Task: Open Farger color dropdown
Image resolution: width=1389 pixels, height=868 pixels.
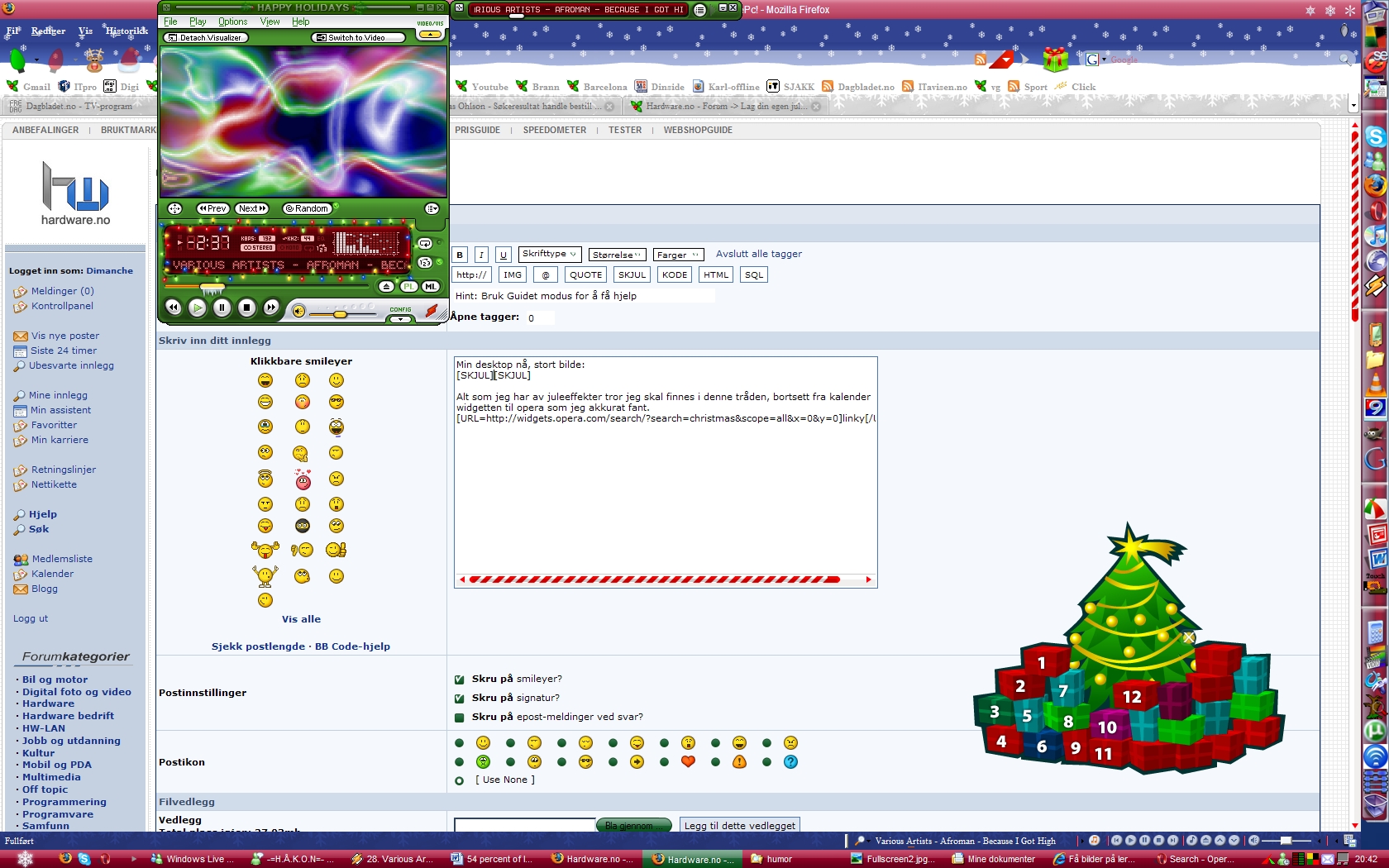Action: pos(678,255)
